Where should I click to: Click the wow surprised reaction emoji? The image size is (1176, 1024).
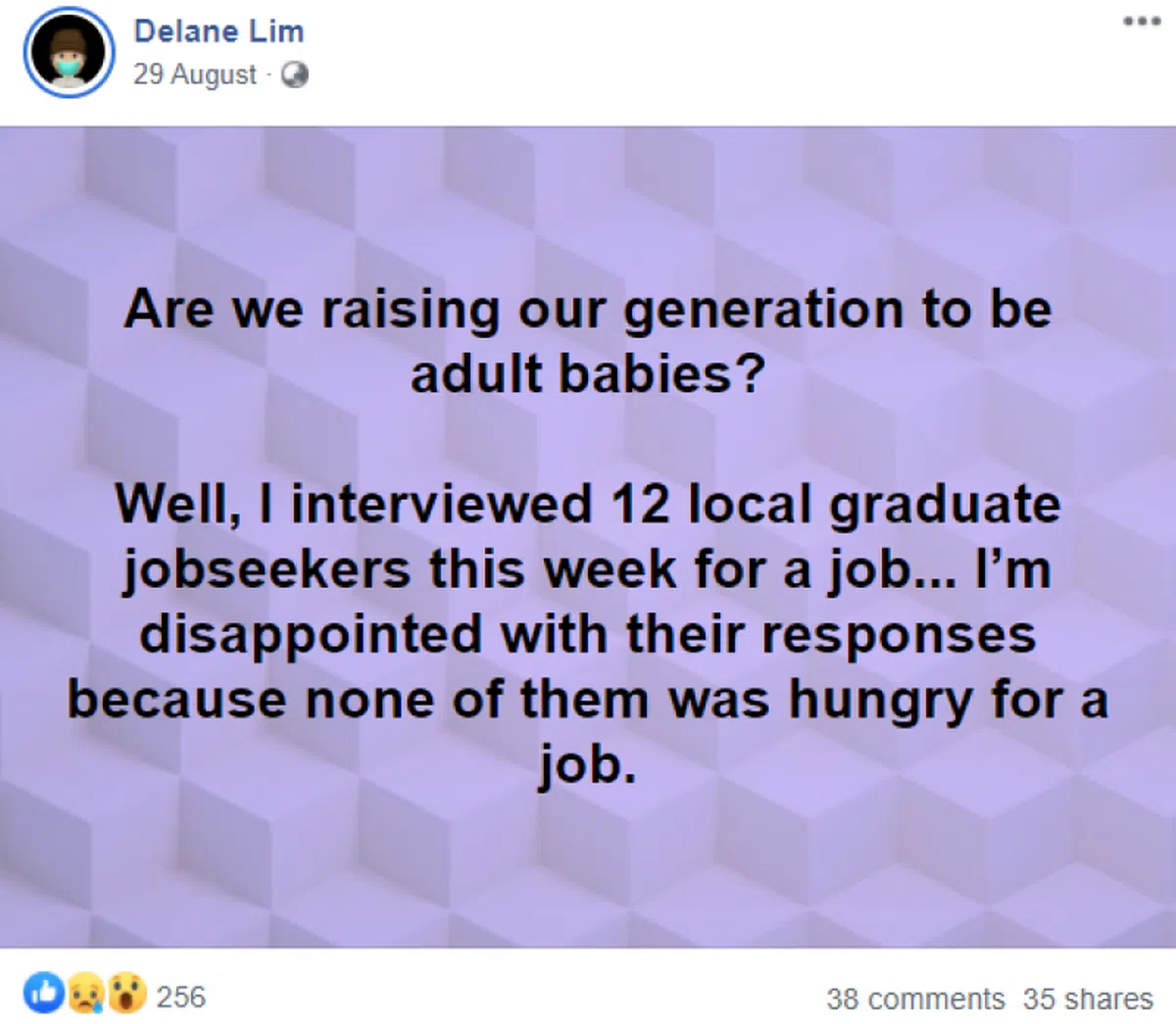point(126,993)
